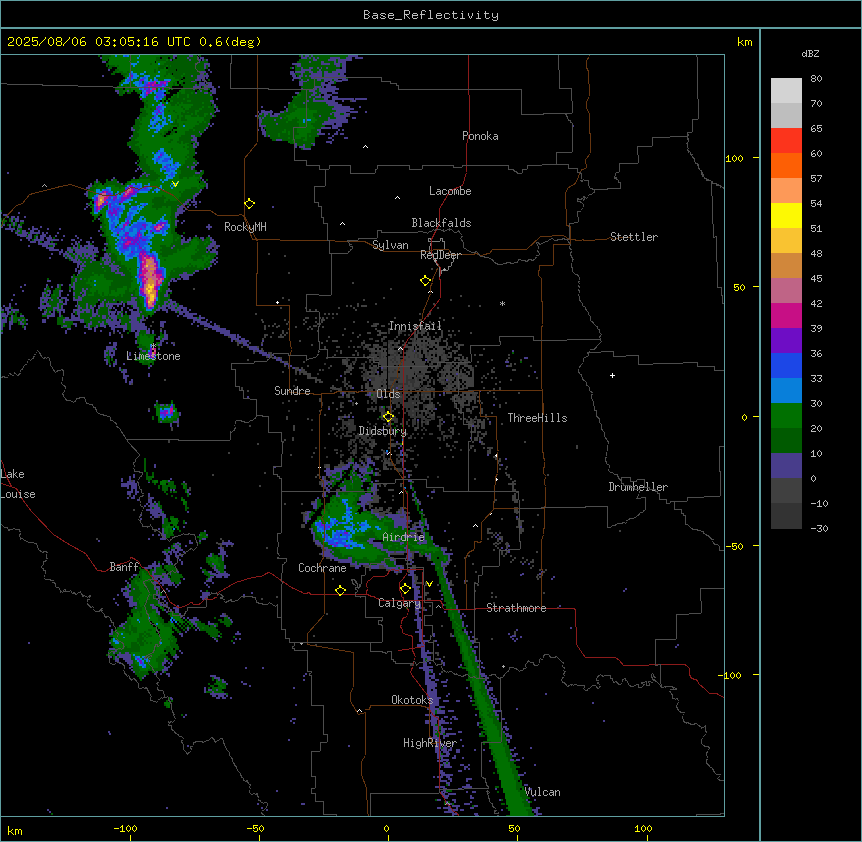862x842 pixels.
Task: Select the green 20-30 dBZ legend swatch
Action: pos(786,416)
